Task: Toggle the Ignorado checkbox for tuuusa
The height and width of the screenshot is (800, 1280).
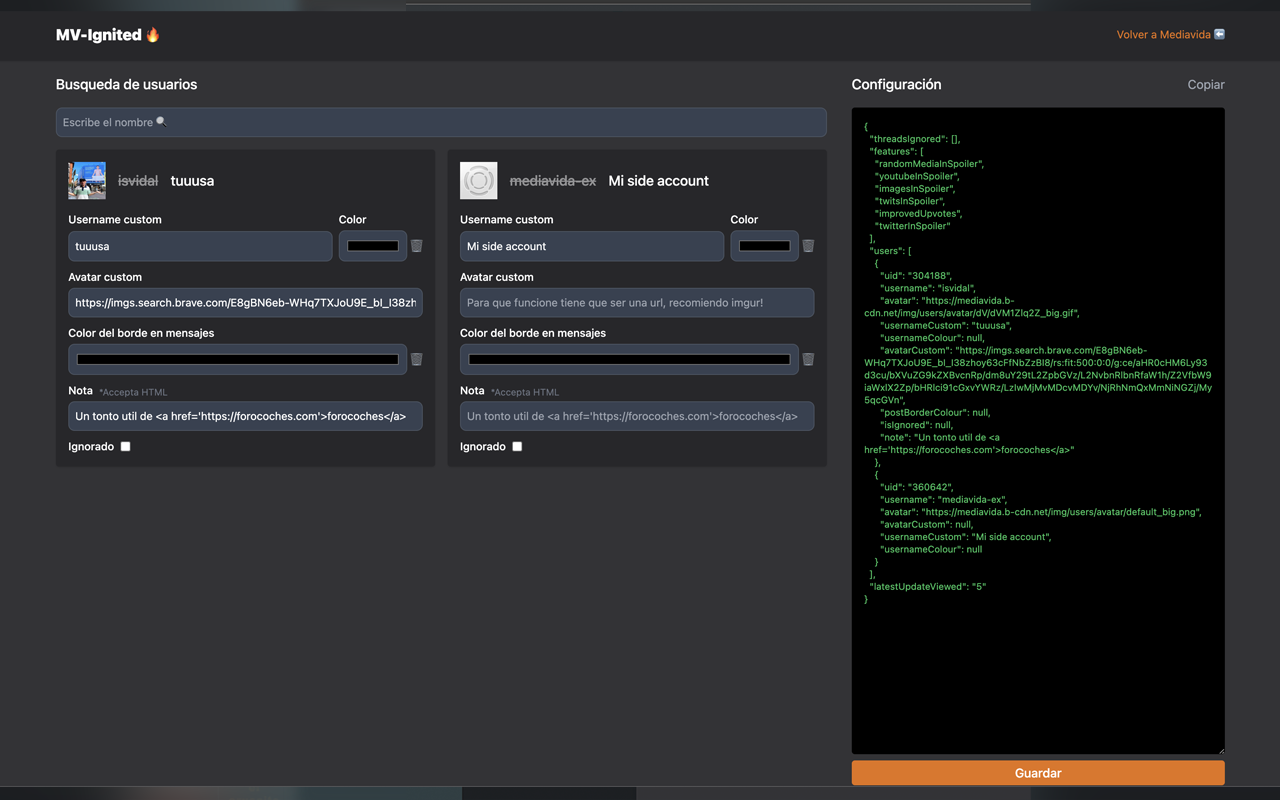Action: [125, 447]
